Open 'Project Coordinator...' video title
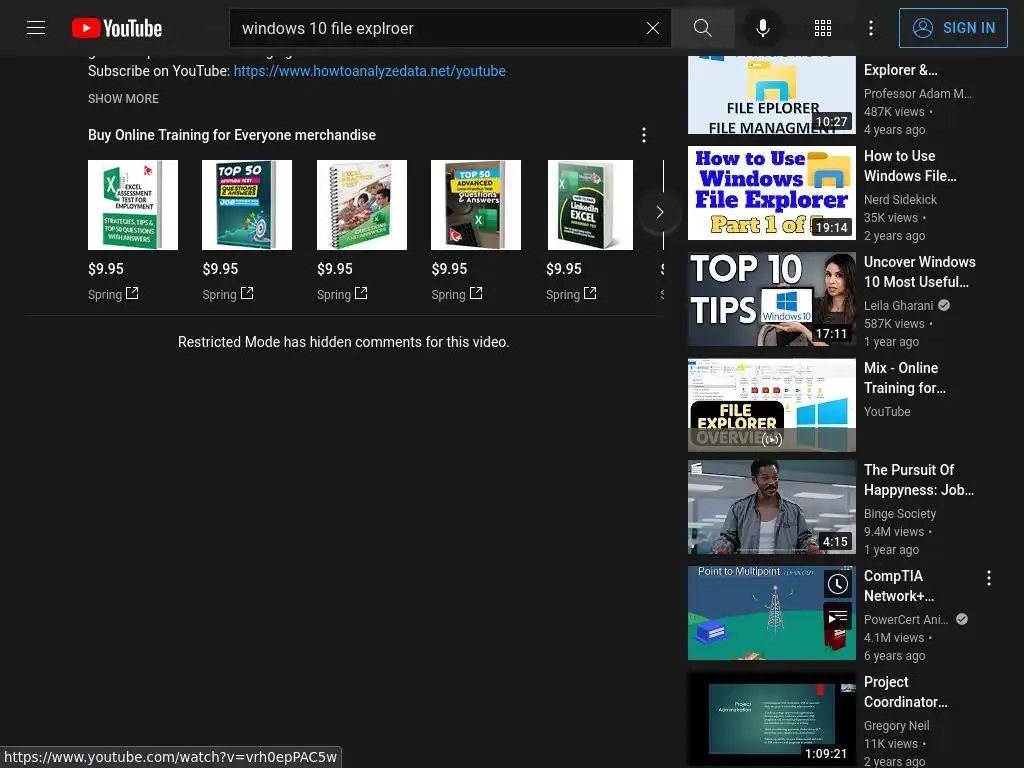The width and height of the screenshot is (1024, 768). (x=906, y=692)
